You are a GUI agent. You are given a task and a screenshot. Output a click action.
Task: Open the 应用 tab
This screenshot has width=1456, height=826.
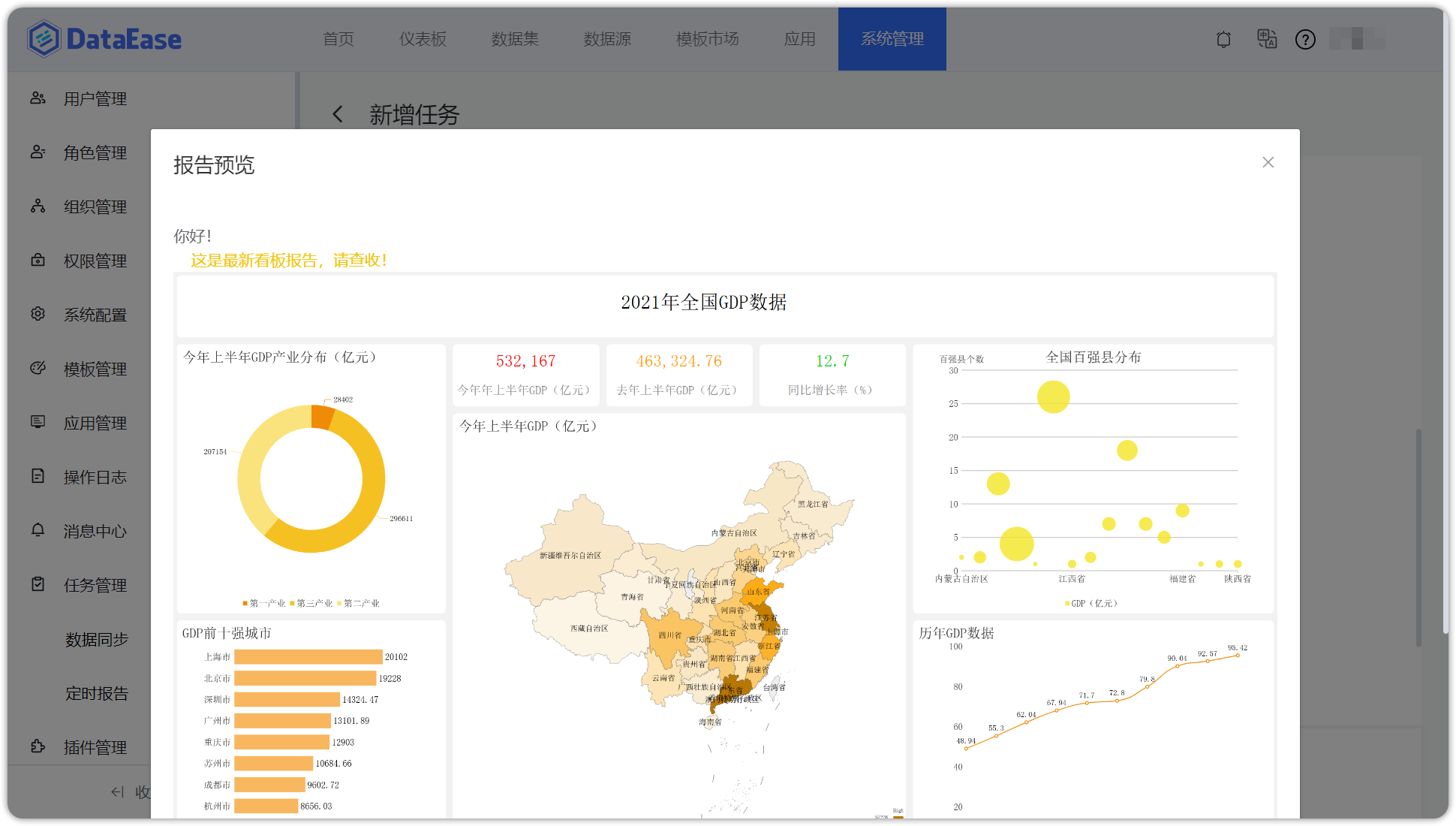(800, 39)
